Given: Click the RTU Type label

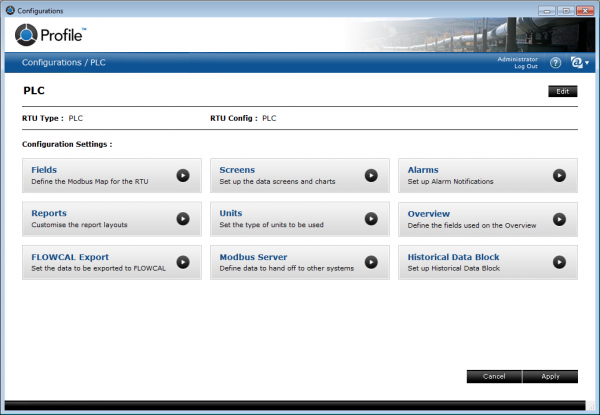Looking at the screenshot, I should pyautogui.click(x=42, y=118).
